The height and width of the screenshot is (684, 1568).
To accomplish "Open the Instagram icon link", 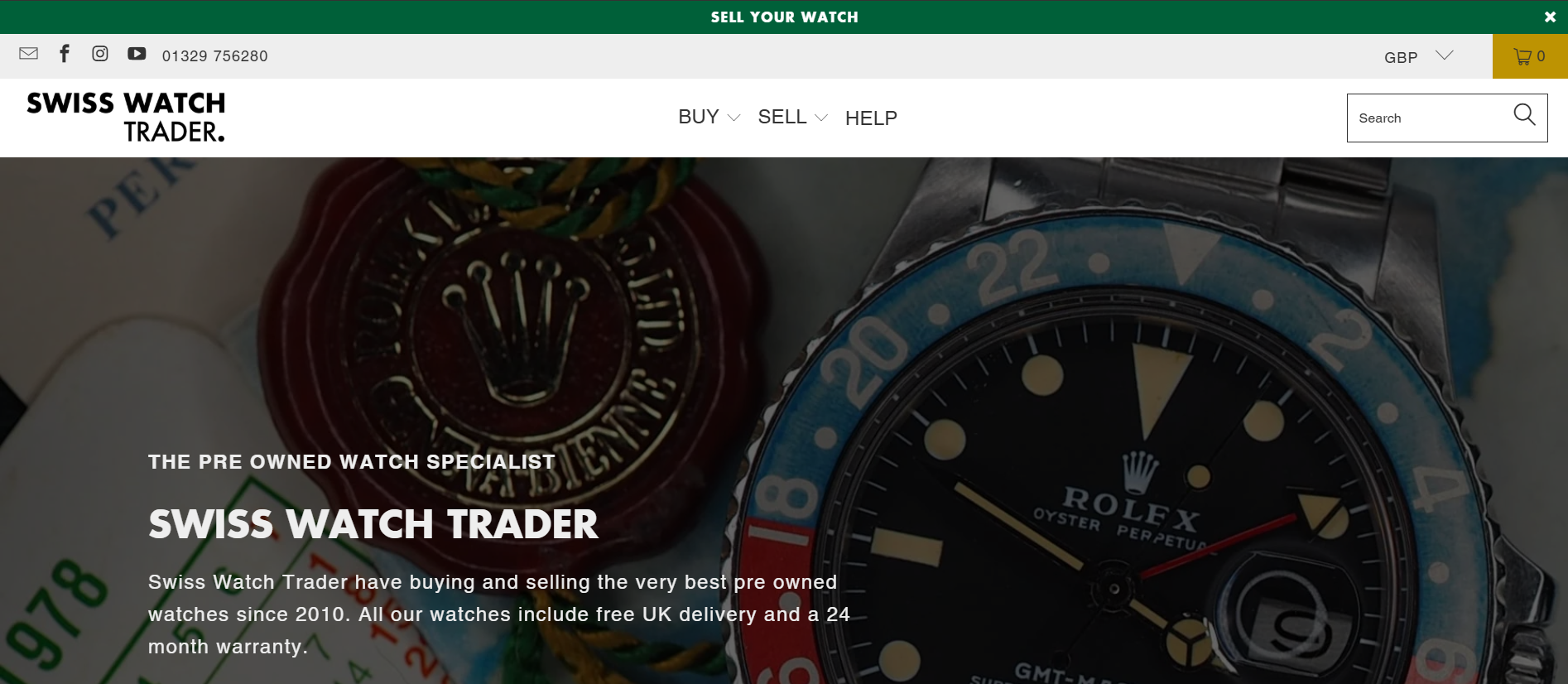I will [100, 54].
